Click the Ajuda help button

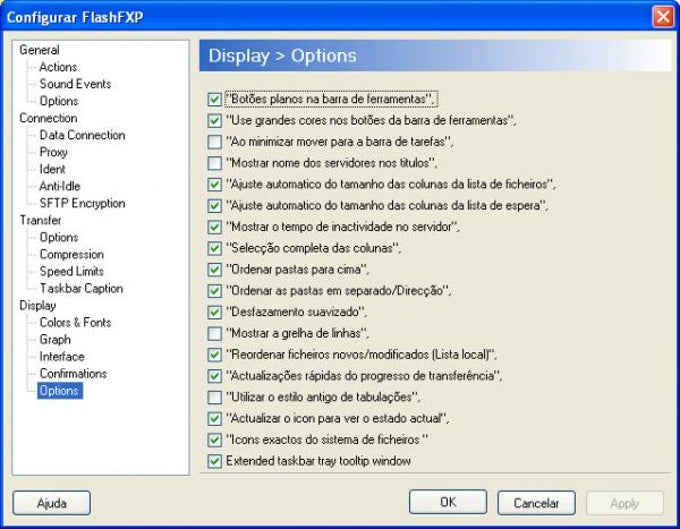51,502
